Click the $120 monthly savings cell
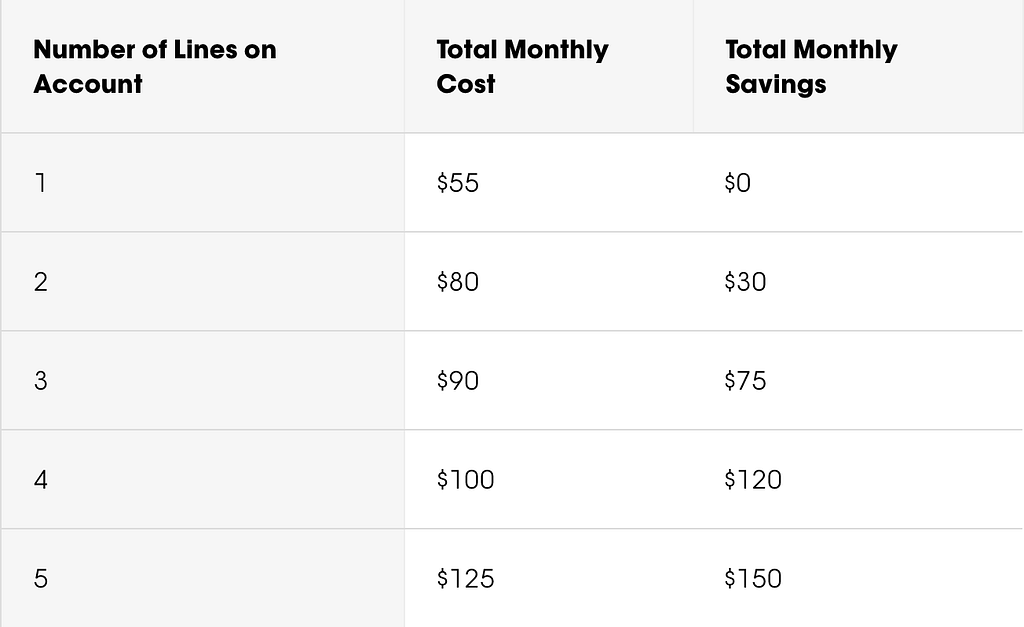1024x627 pixels. click(x=858, y=479)
